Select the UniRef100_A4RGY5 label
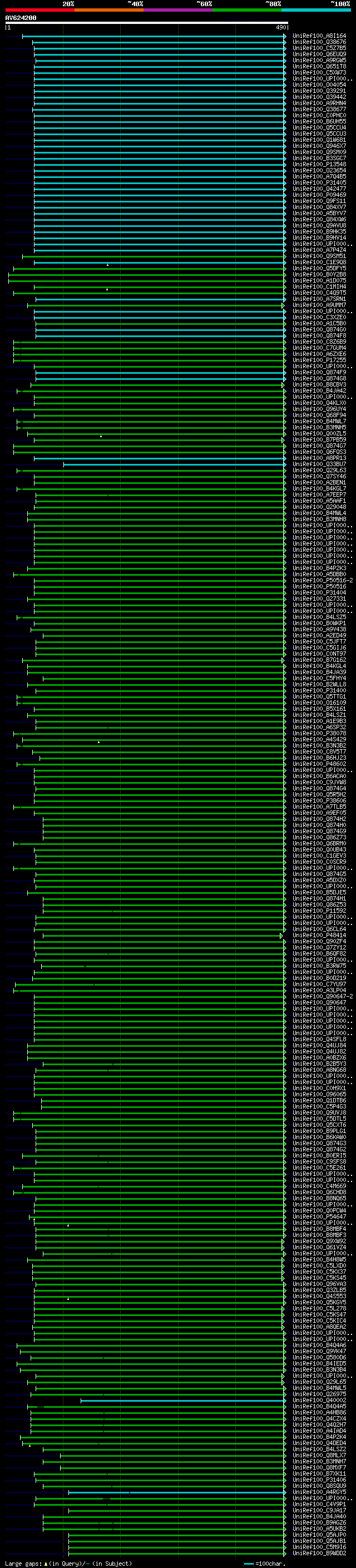Image resolution: width=356 pixels, height=1568 pixels. (x=319, y=1492)
